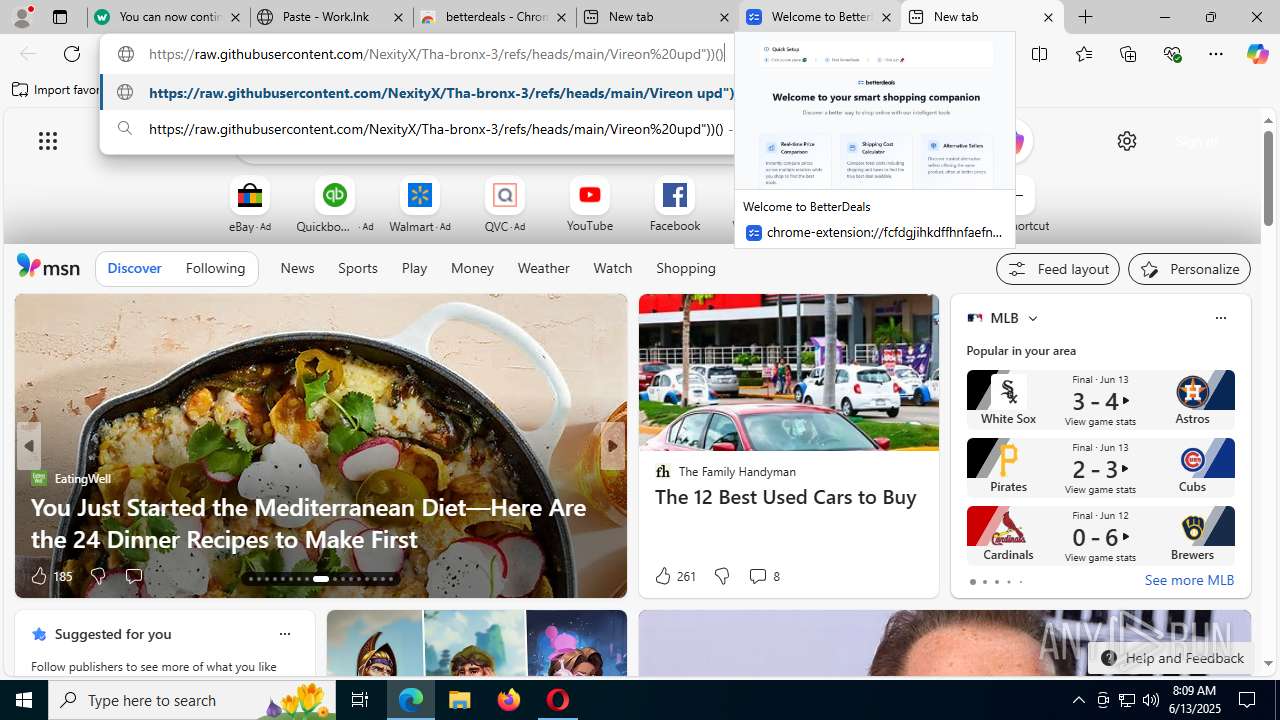Like the Best Used Cars article

[675, 576]
